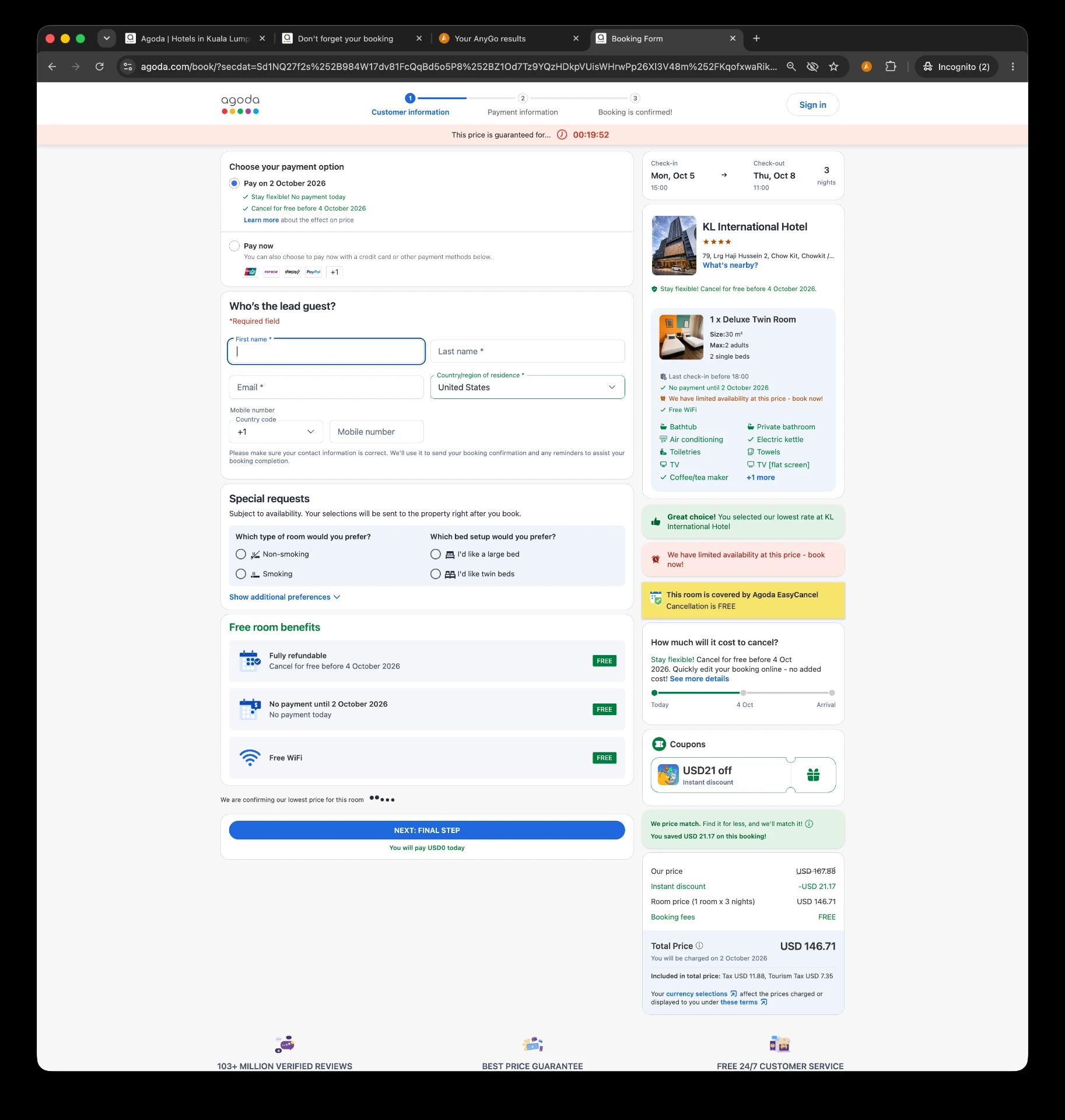Viewport: 1065px width, 1120px height.
Task: Click the "Sign in" button
Action: [812, 105]
